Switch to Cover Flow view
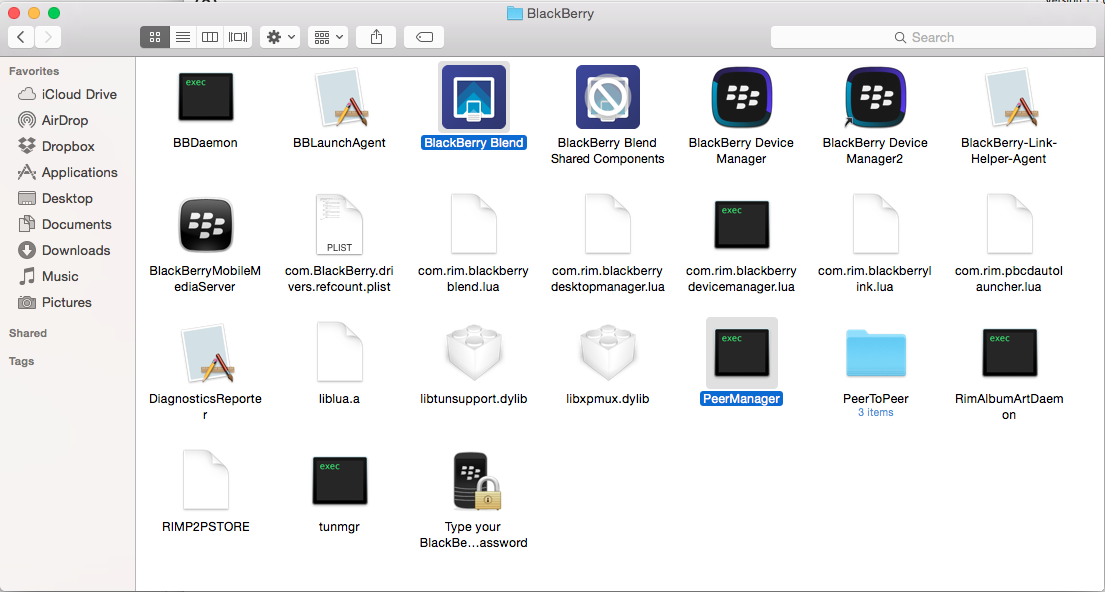1105x592 pixels. click(x=238, y=37)
